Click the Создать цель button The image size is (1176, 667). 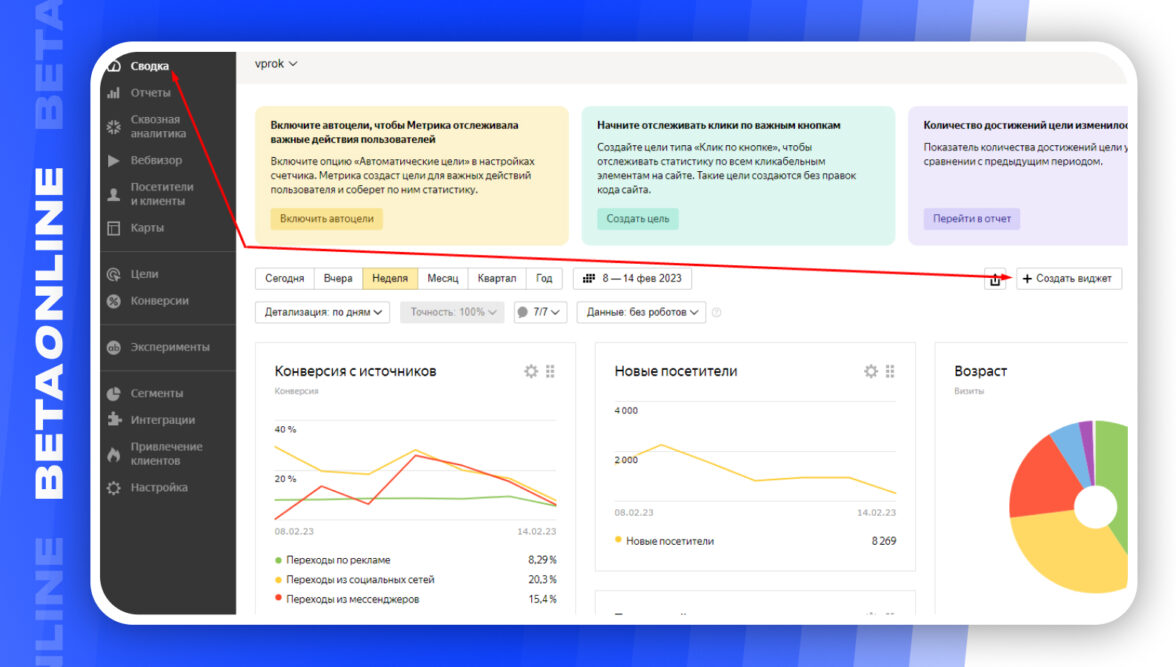[x=638, y=218]
